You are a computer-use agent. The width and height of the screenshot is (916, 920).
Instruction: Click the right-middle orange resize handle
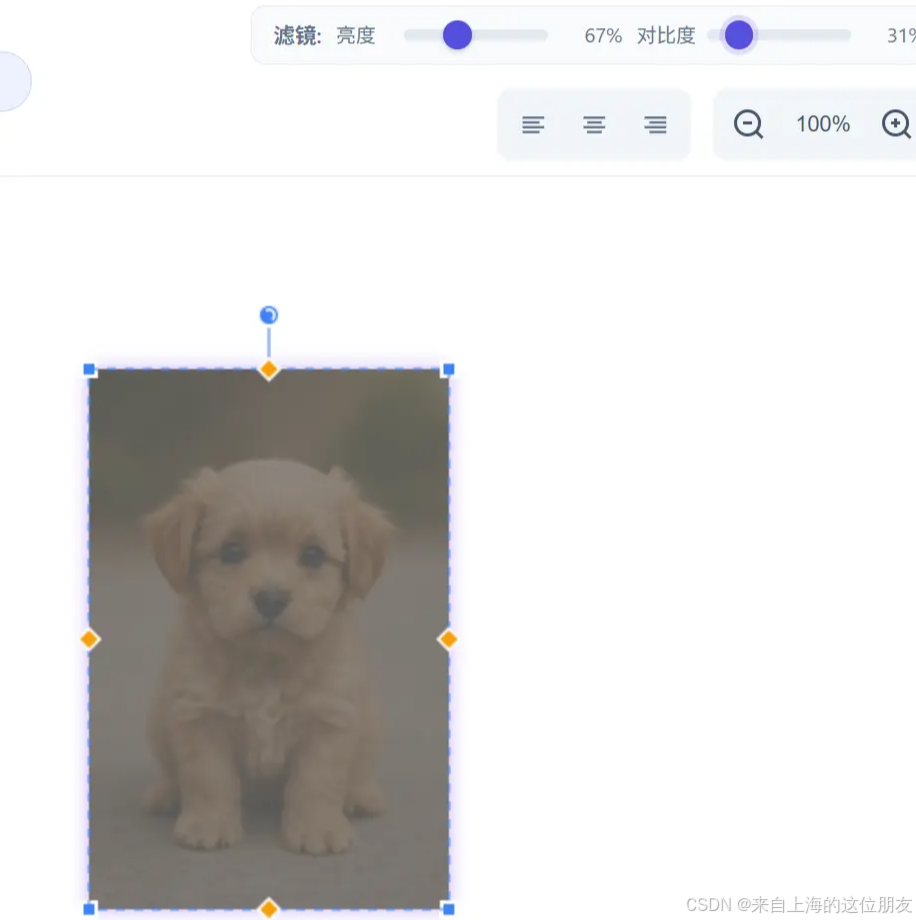pos(447,639)
